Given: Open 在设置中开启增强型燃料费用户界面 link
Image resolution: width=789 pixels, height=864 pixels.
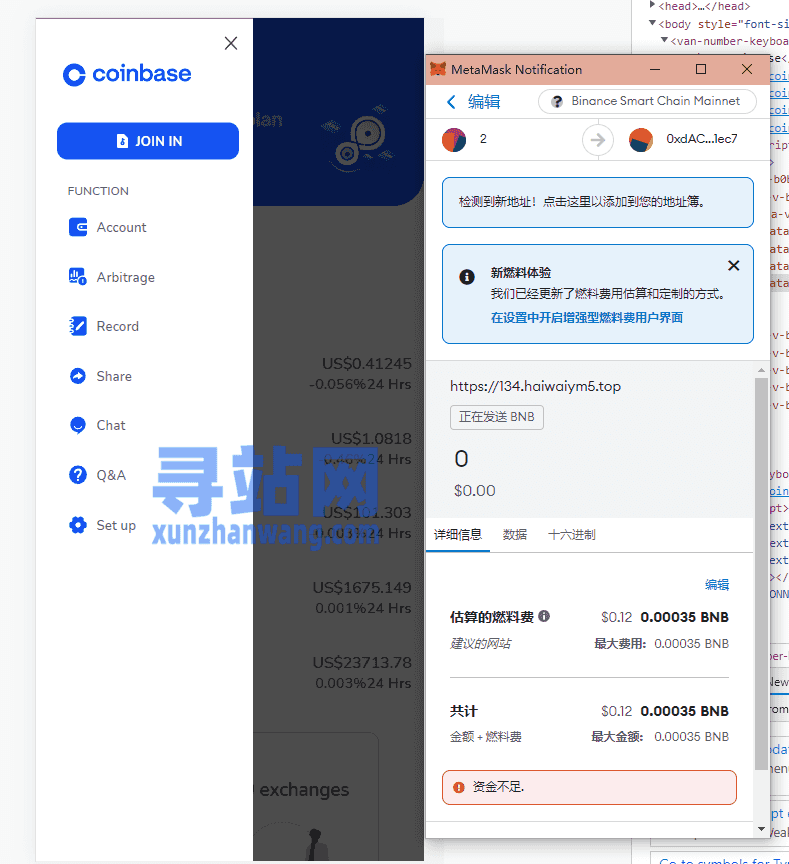Looking at the screenshot, I should coord(587,317).
